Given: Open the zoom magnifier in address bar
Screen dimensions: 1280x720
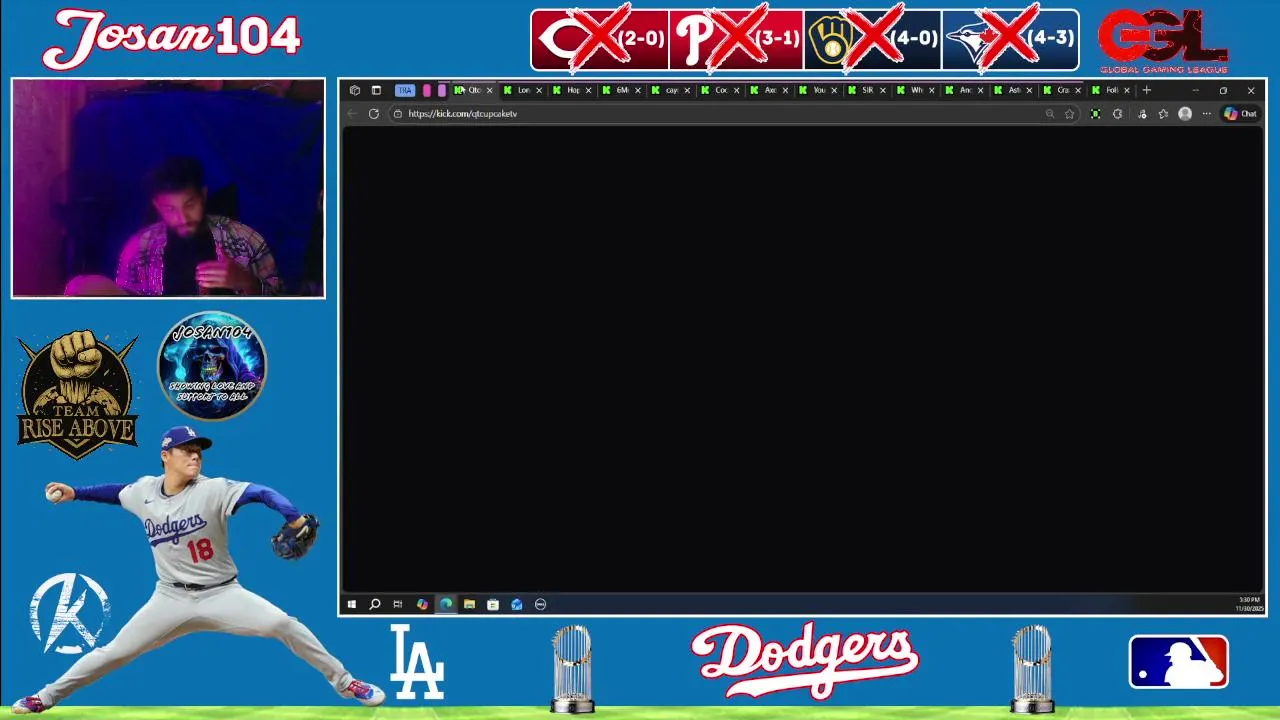Looking at the screenshot, I should click(x=1050, y=114).
